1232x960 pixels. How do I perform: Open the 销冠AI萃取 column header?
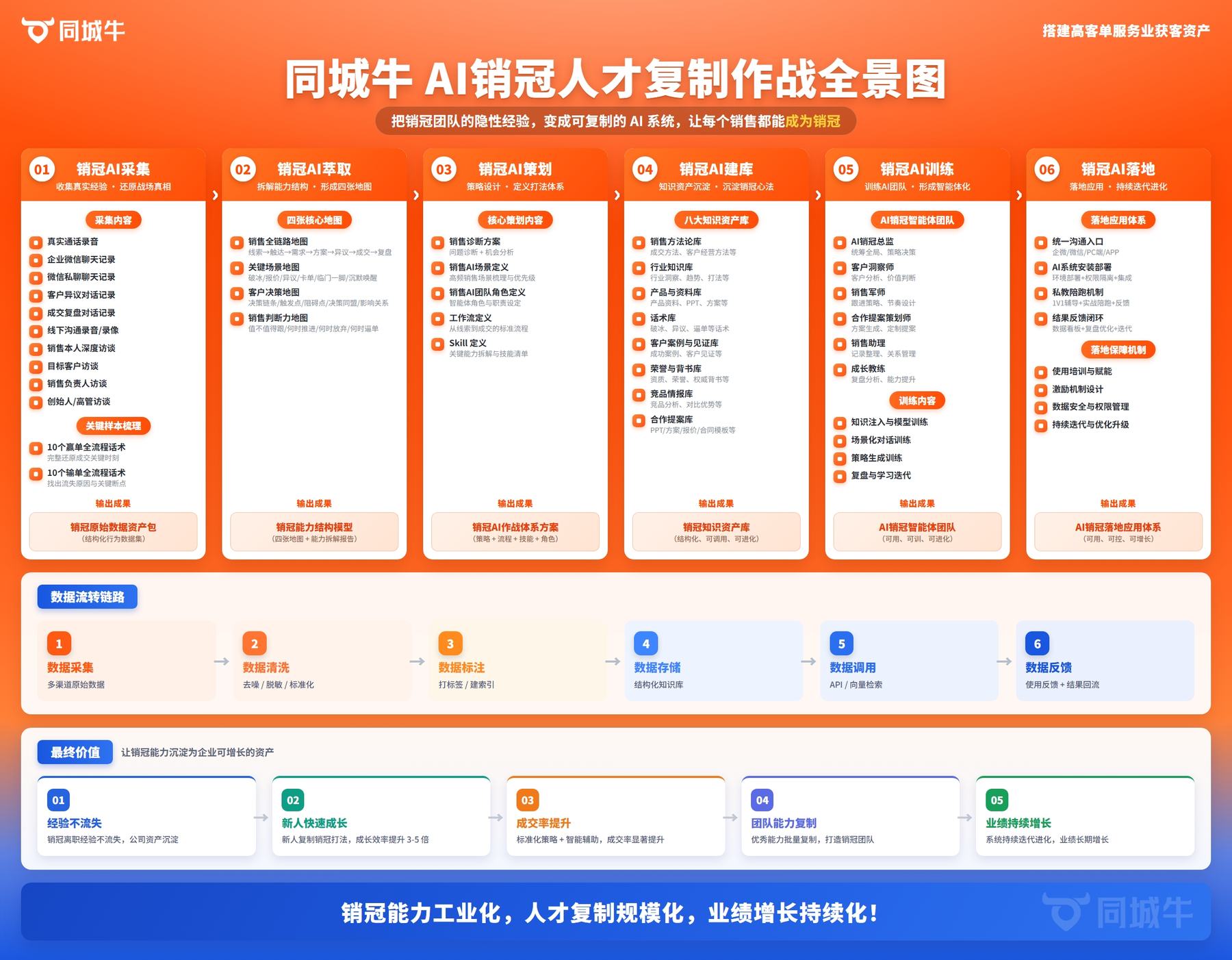(314, 175)
